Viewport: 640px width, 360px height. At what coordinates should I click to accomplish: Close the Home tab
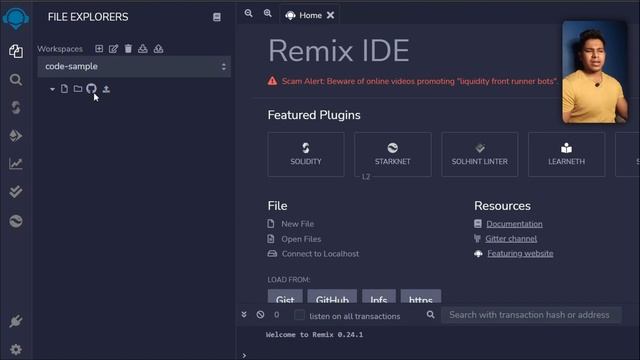pos(331,16)
